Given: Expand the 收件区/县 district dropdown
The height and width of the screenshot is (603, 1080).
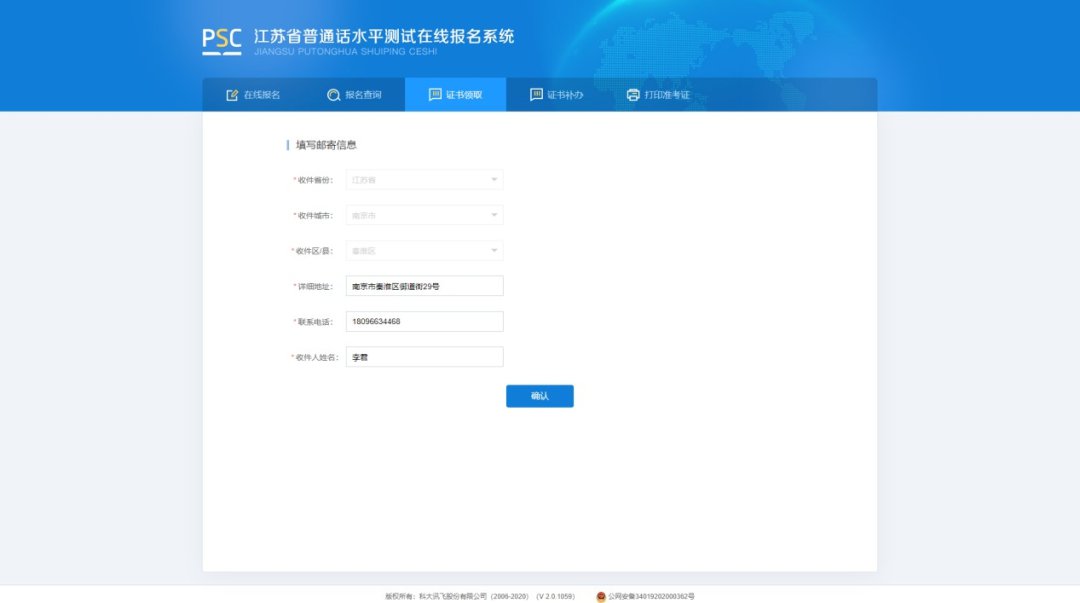Looking at the screenshot, I should pos(424,251).
